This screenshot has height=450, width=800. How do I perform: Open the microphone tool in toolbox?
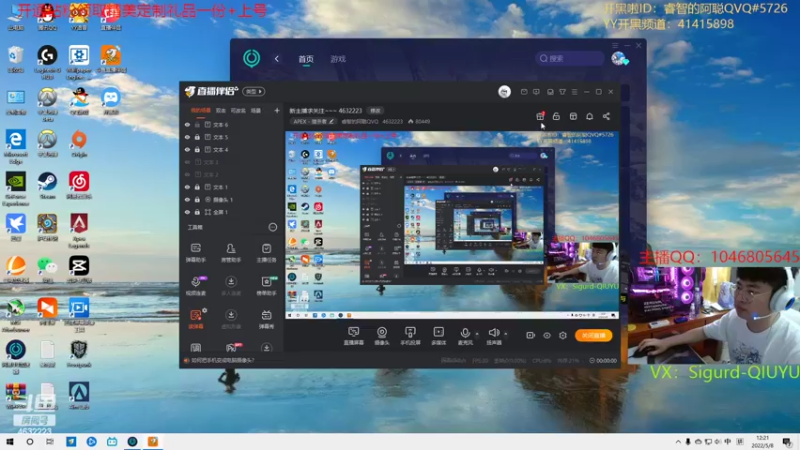(x=195, y=286)
